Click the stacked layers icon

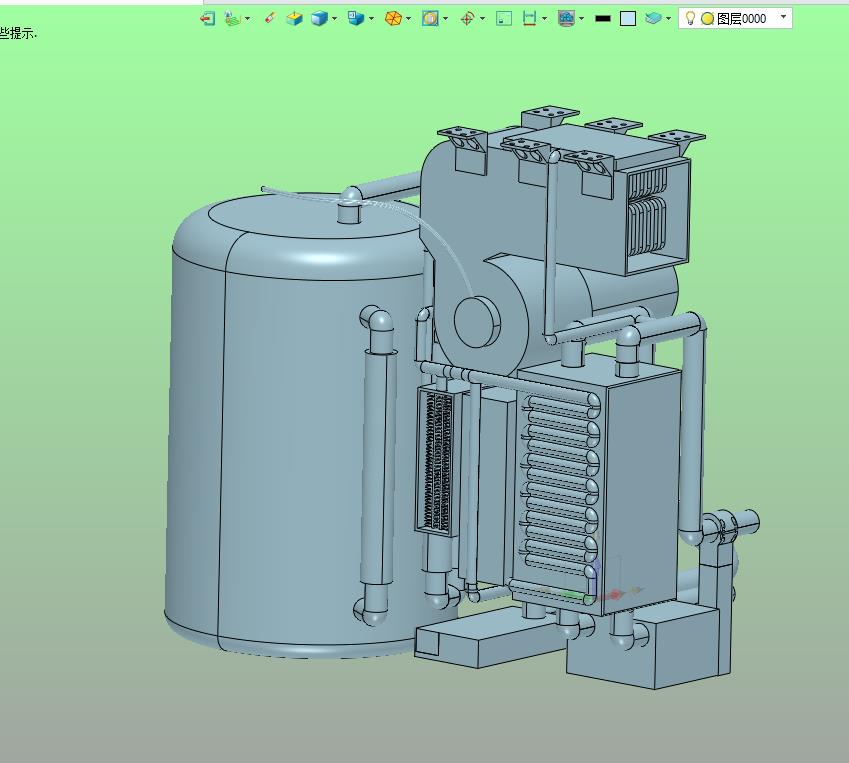tap(652, 18)
